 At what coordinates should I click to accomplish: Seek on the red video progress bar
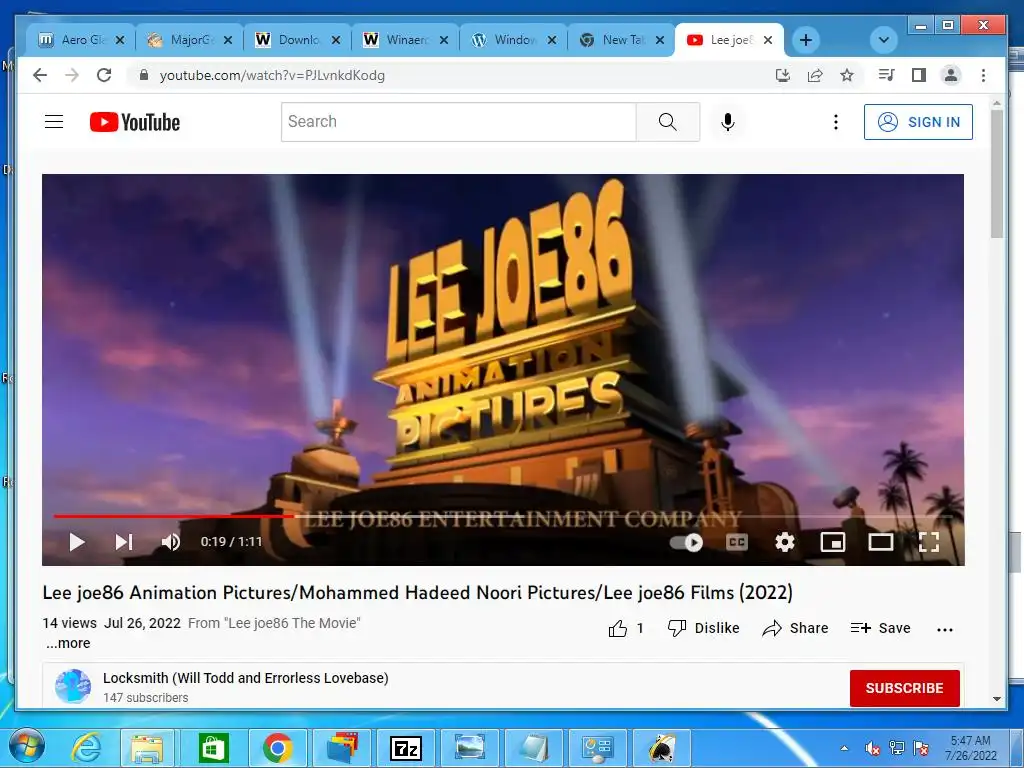click(174, 517)
